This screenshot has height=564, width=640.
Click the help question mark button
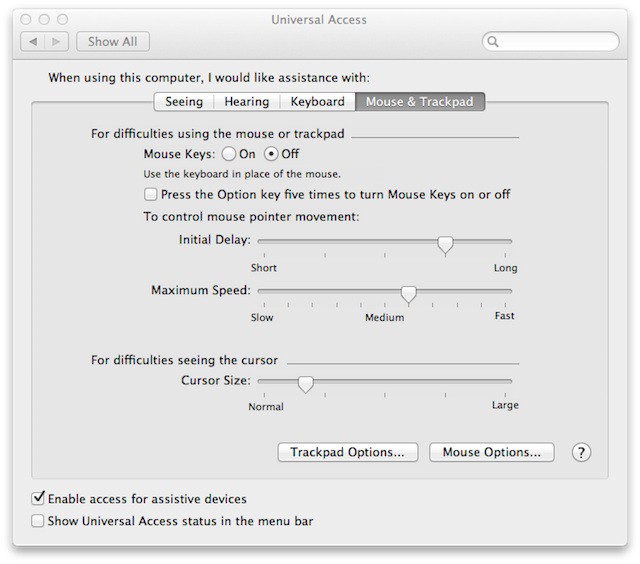pyautogui.click(x=581, y=453)
